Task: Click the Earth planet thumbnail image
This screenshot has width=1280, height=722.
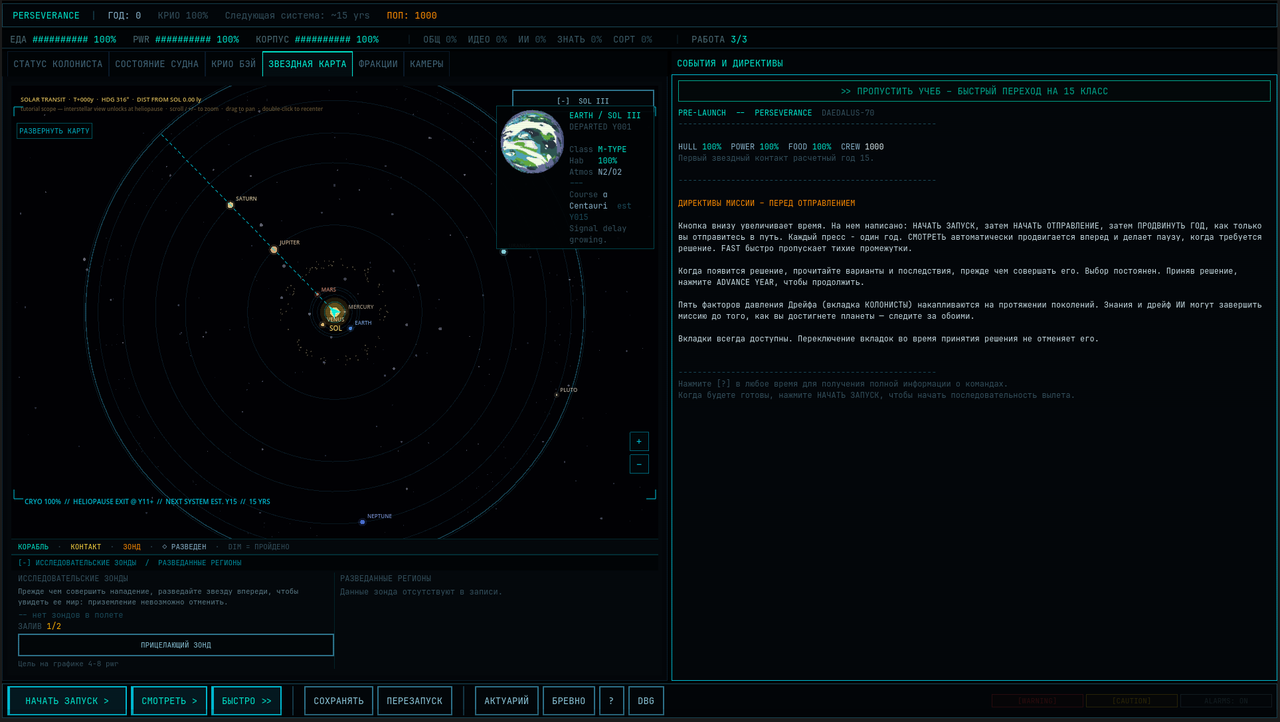Action: tap(532, 142)
